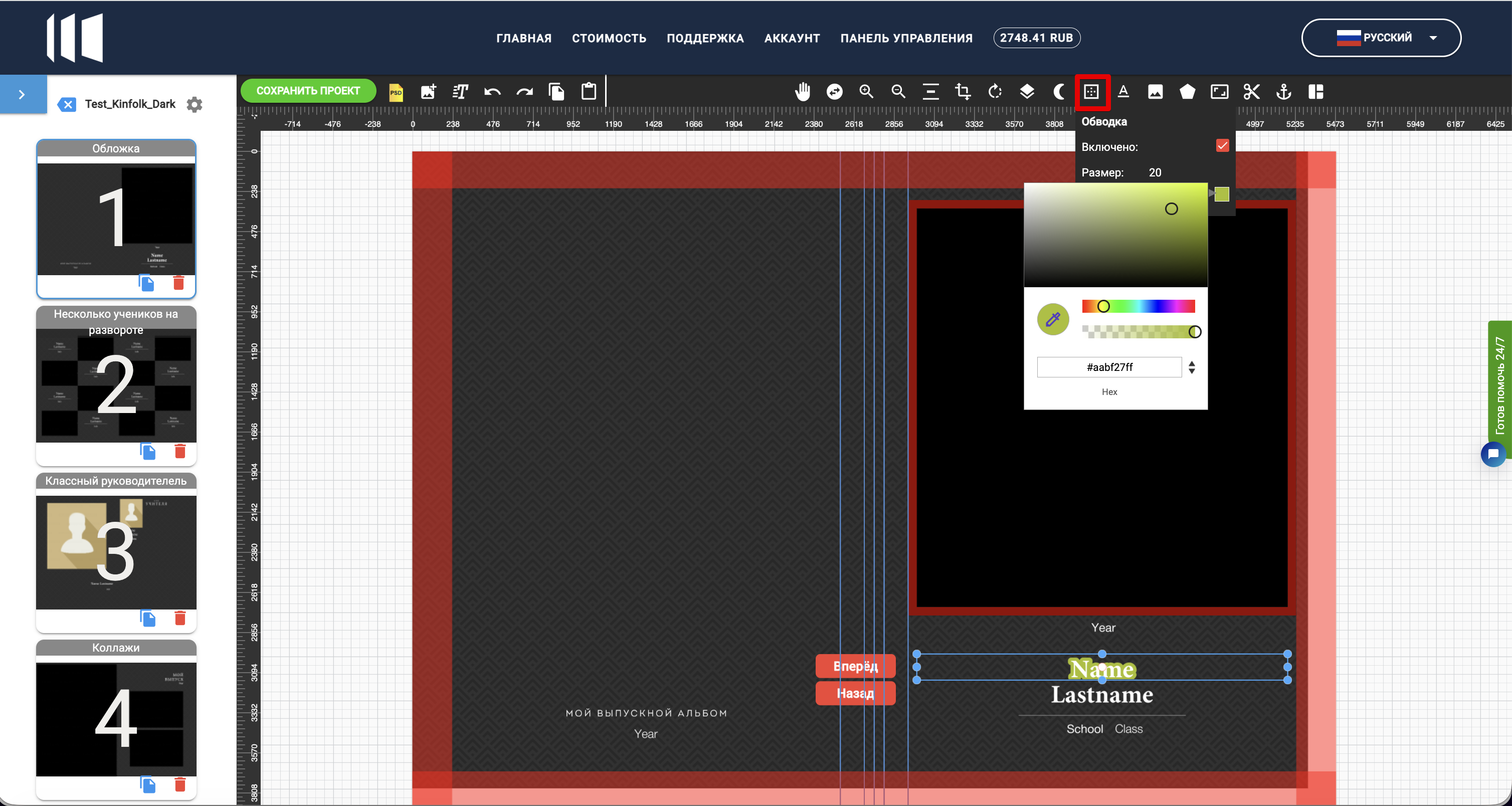Viewport: 1512px width, 806px height.
Task: Click the stroke color swatch
Action: (1222, 194)
